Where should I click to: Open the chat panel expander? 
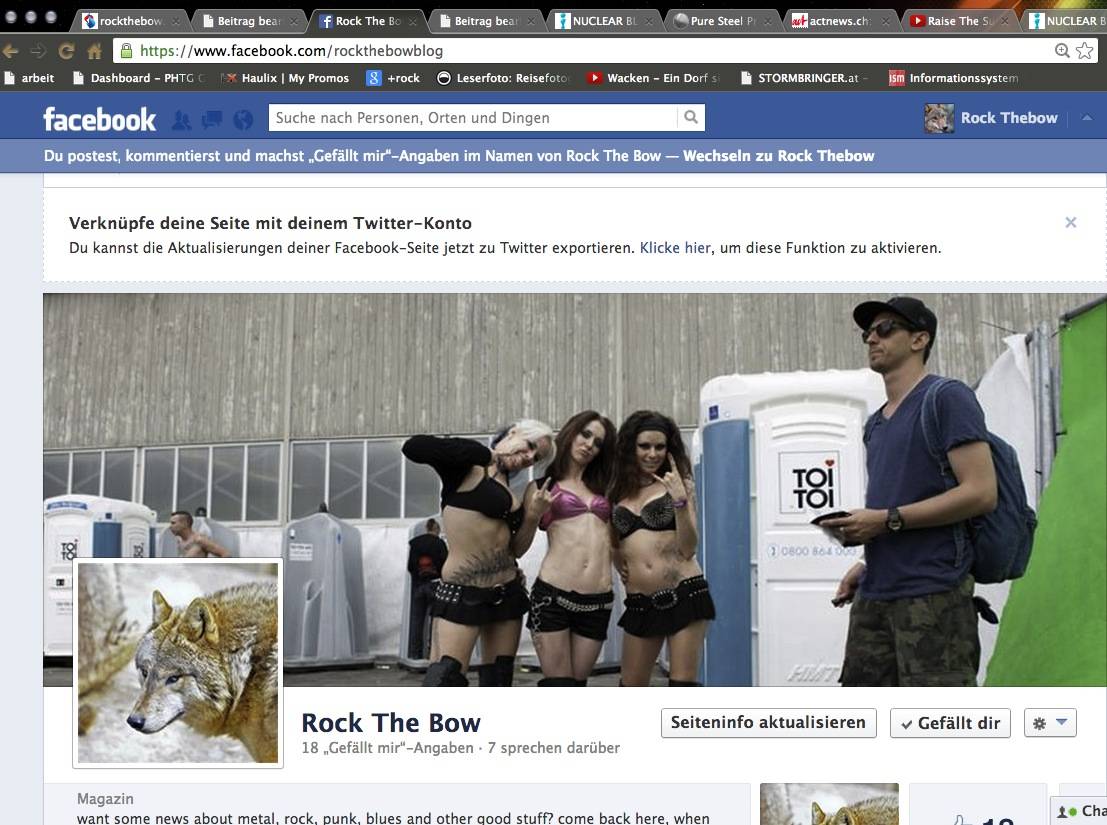click(1080, 811)
